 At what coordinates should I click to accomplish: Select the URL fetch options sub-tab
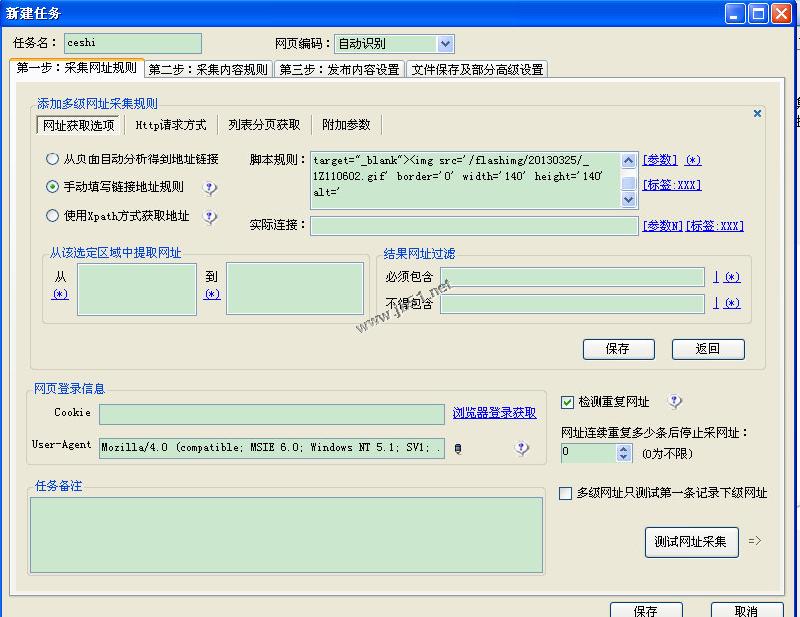[x=79, y=125]
